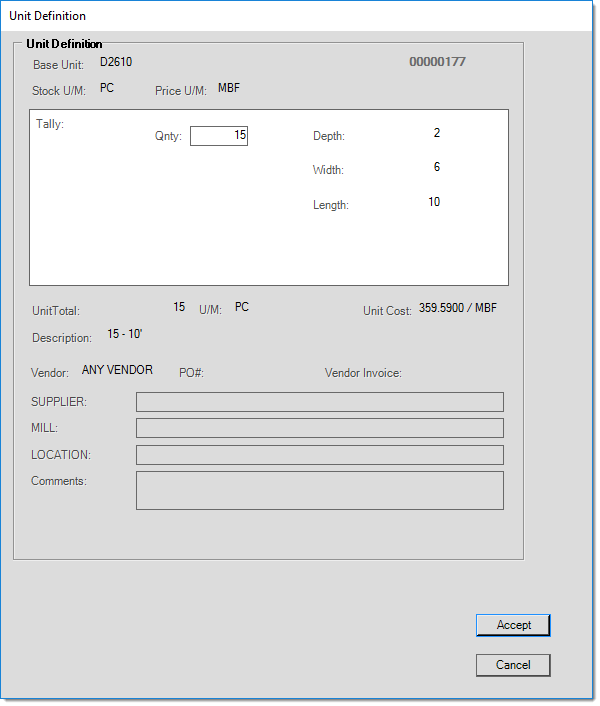600x706 pixels.
Task: Click the Width label
Action: (x=328, y=170)
